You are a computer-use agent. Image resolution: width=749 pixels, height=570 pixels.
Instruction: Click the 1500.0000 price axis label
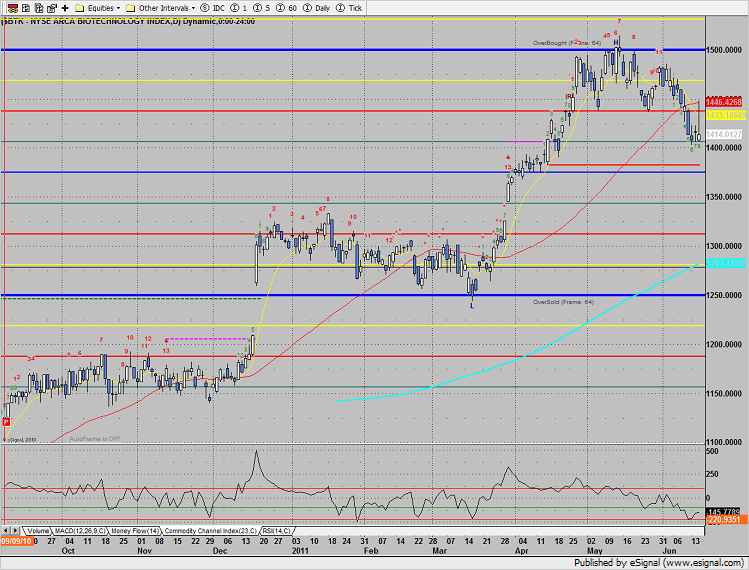724,50
